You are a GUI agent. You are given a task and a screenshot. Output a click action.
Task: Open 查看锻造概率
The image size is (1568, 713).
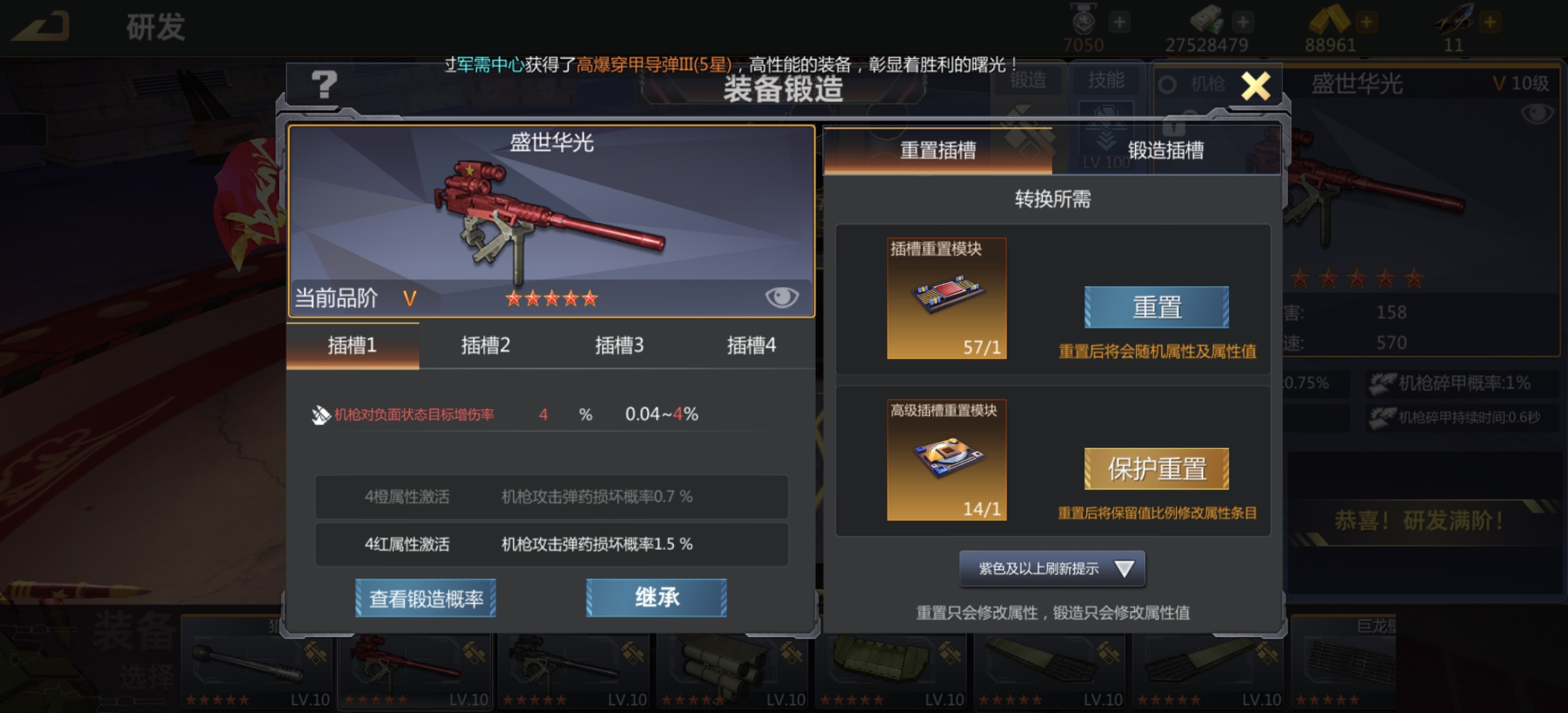(x=426, y=598)
